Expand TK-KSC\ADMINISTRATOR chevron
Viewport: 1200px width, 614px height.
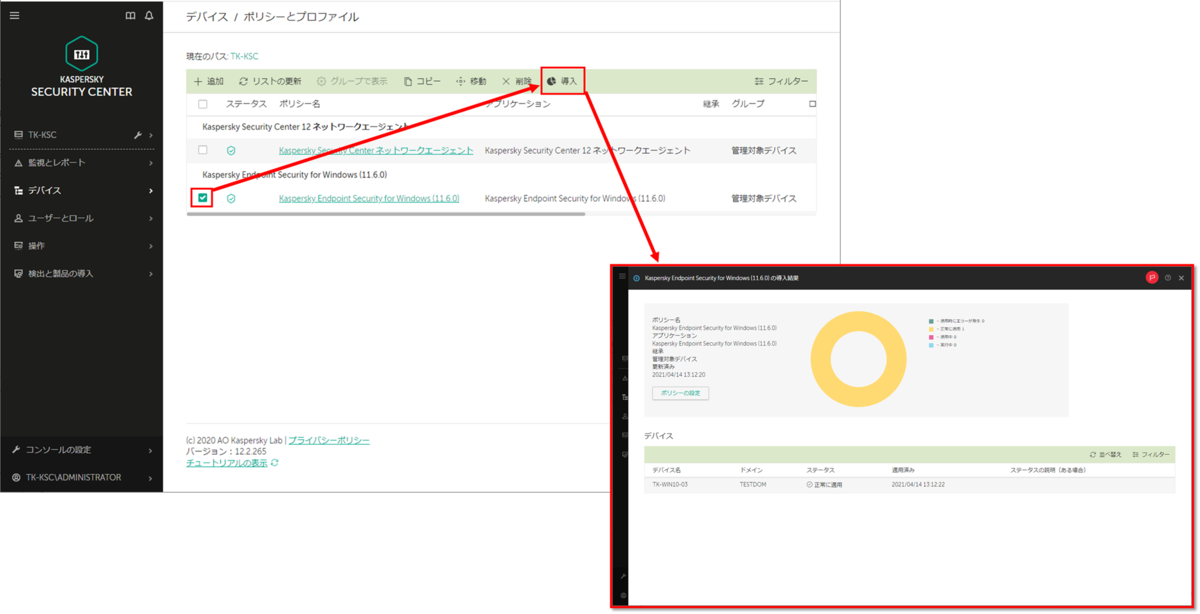pos(151,478)
